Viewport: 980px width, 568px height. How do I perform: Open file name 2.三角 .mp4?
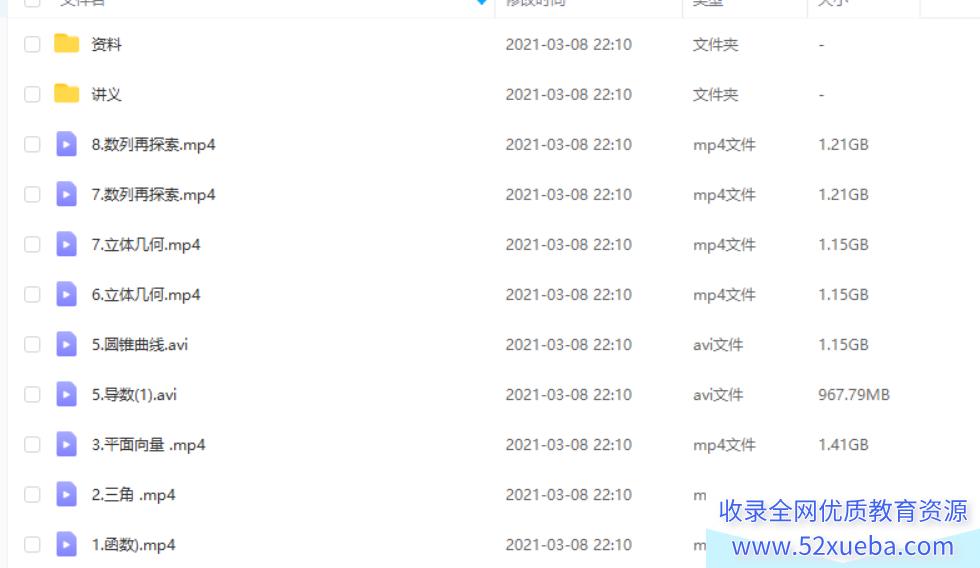click(x=133, y=494)
